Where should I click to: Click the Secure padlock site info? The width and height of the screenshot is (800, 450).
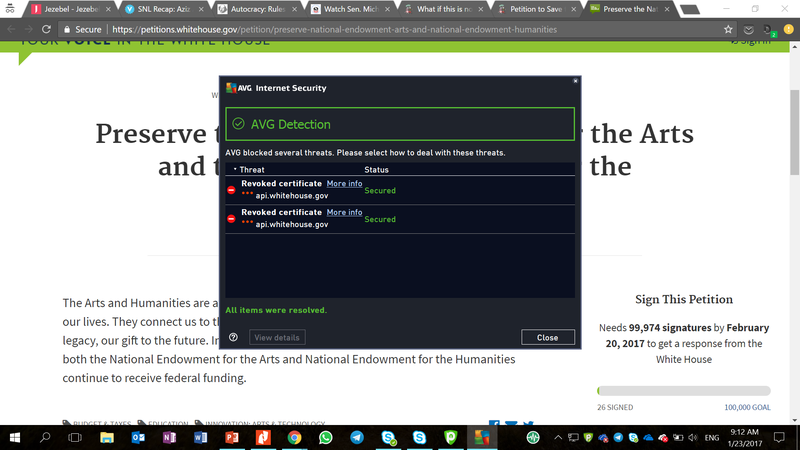tap(82, 30)
